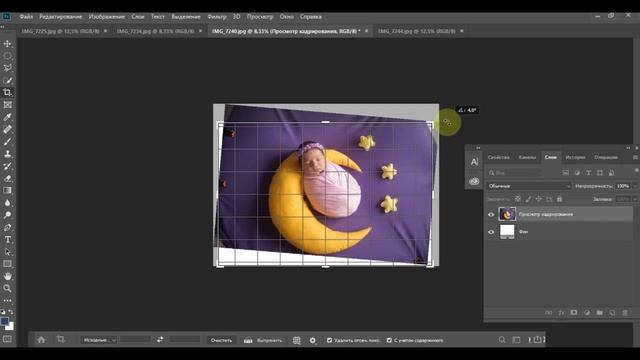640x360 pixels.
Task: Toggle shape layer filter icon
Action: (x=600, y=173)
